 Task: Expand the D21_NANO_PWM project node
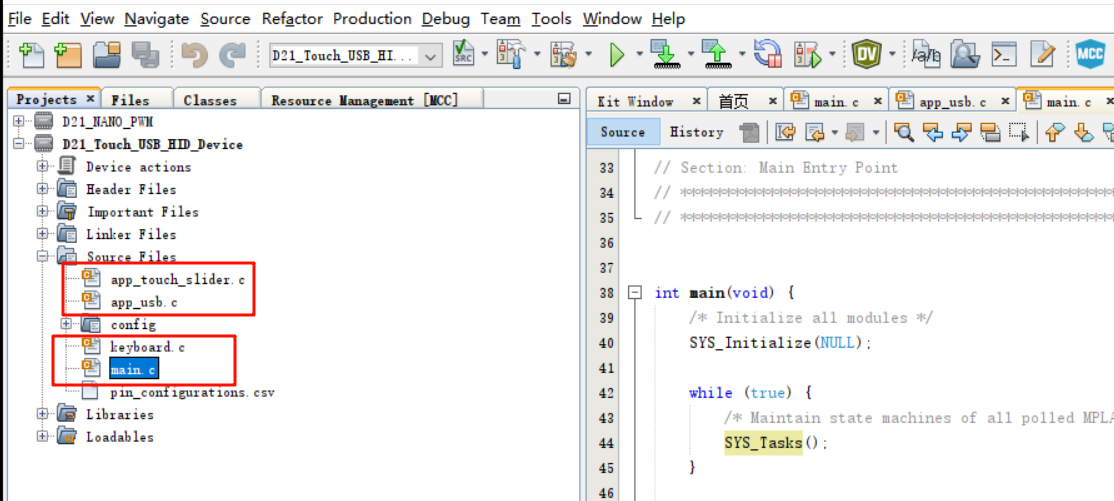[x=18, y=122]
